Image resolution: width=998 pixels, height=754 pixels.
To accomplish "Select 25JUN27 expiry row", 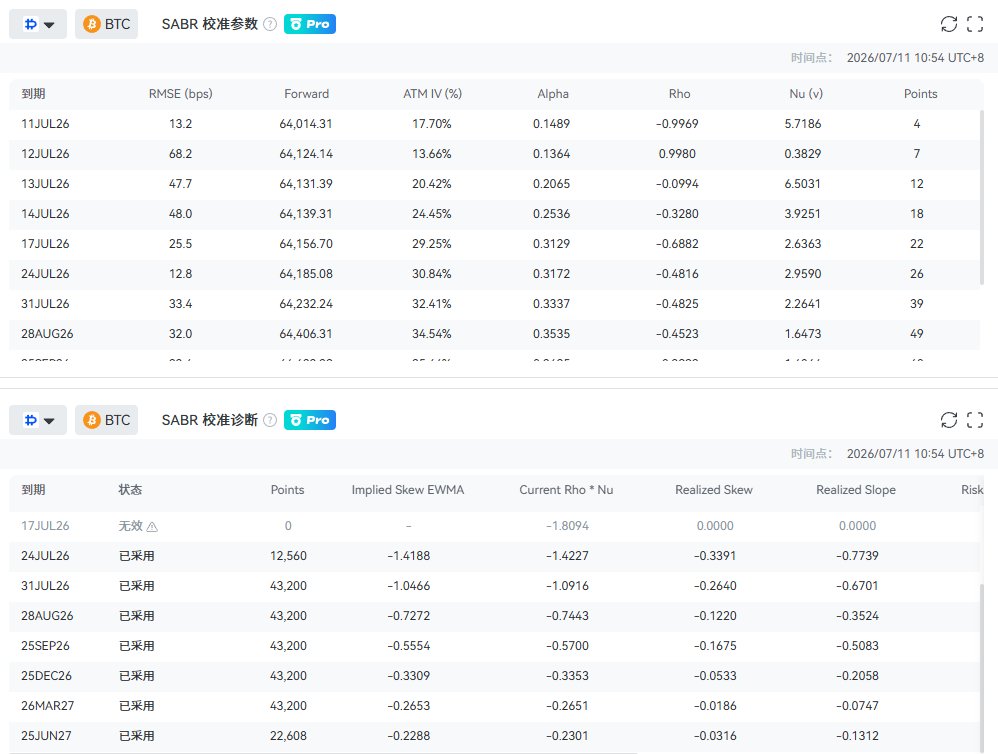I will (494, 736).
